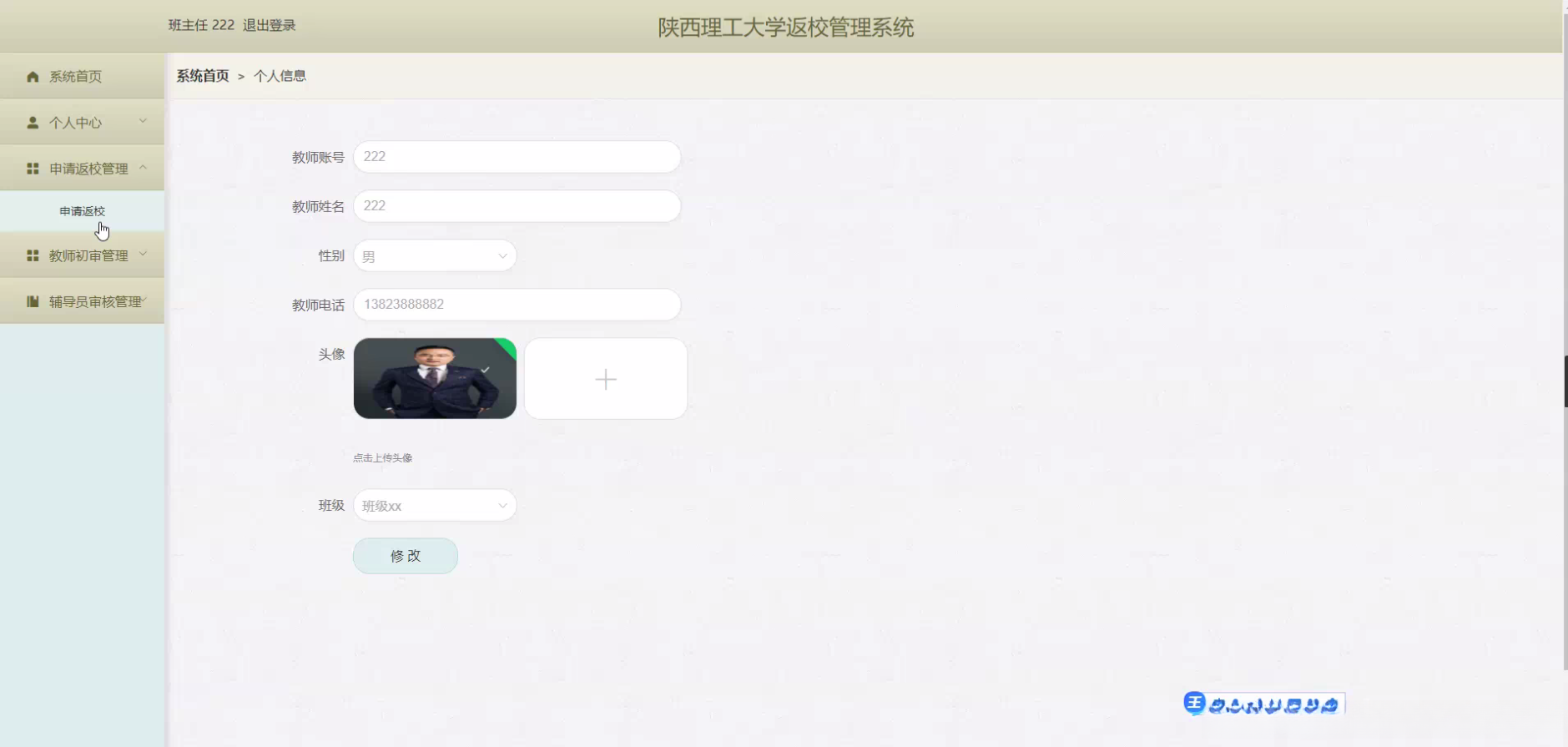Click the 教师电话 field label
This screenshot has height=747, width=1568.
318,305
